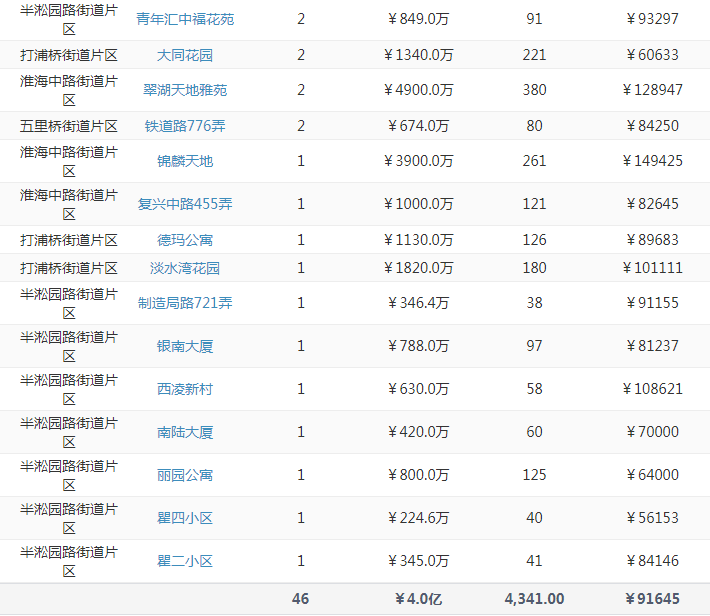This screenshot has height=616, width=710.
Task: Click 五里桥街道片区 district cell
Action: 69,126
